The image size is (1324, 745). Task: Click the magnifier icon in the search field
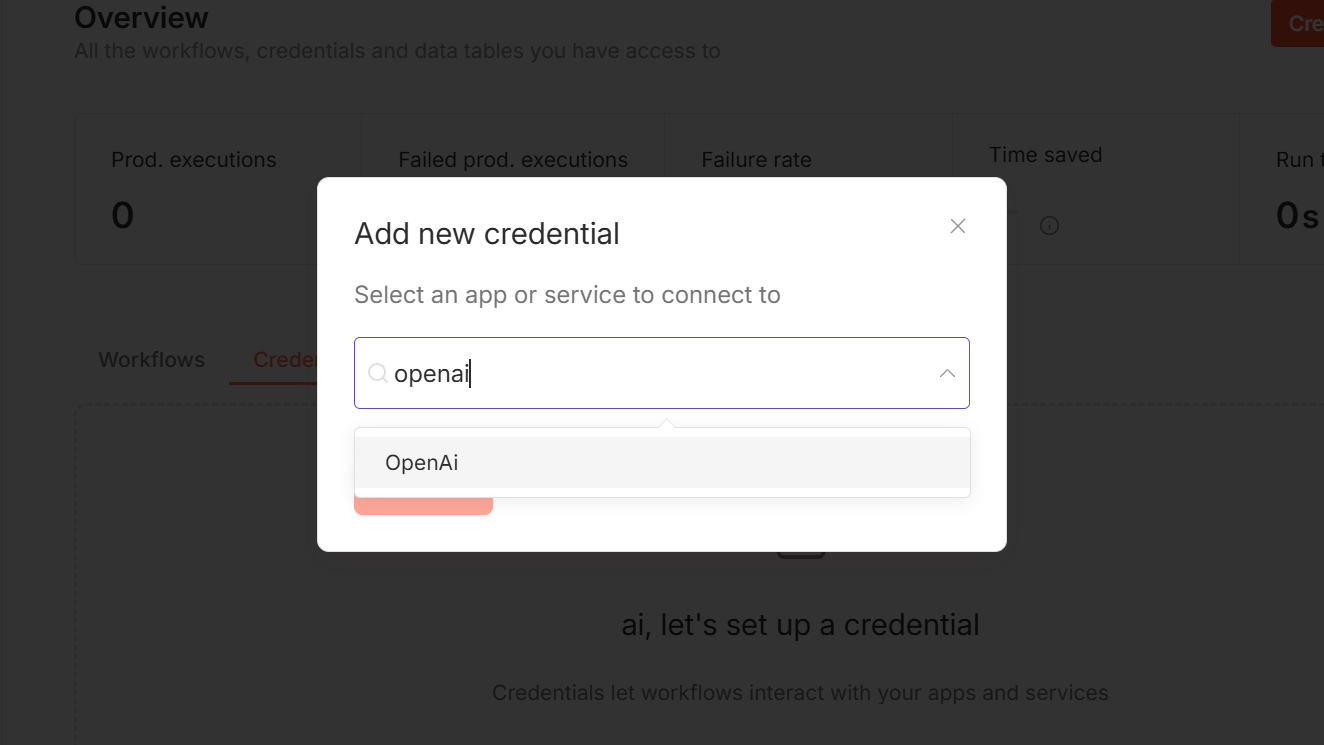coord(377,373)
